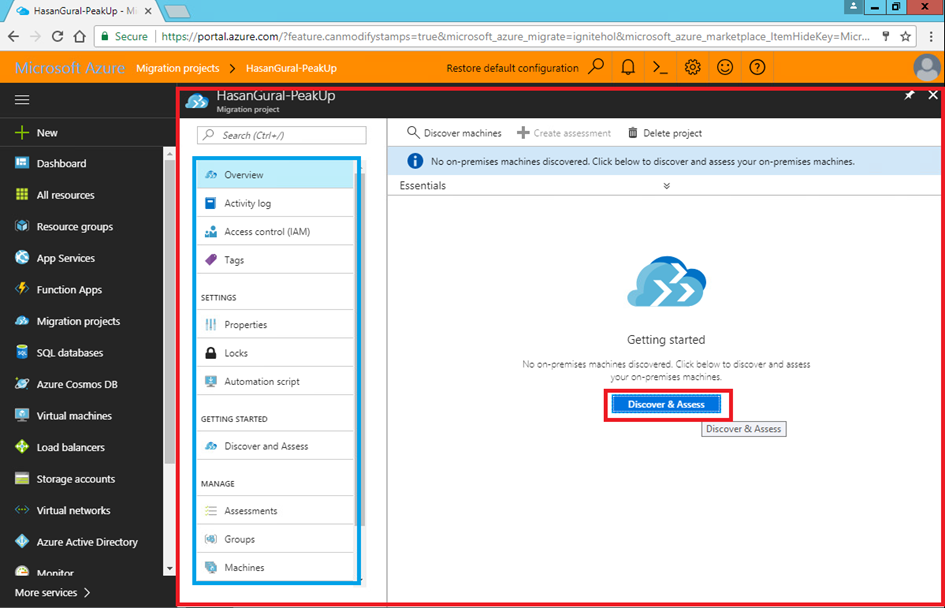Click Create assessment in the toolbar
This screenshot has height=608, width=945.
click(x=564, y=133)
